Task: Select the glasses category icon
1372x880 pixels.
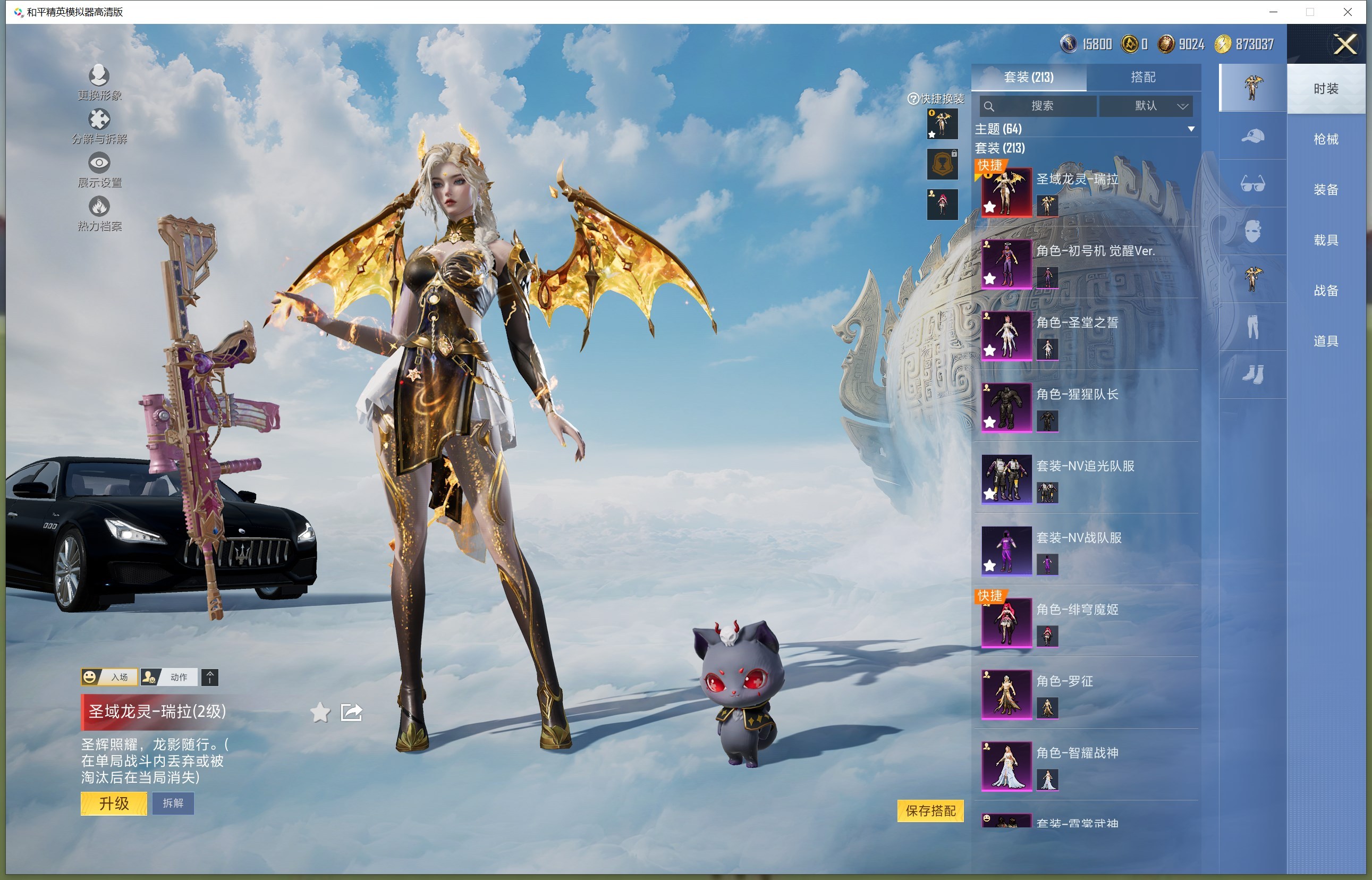Action: pos(1252,184)
